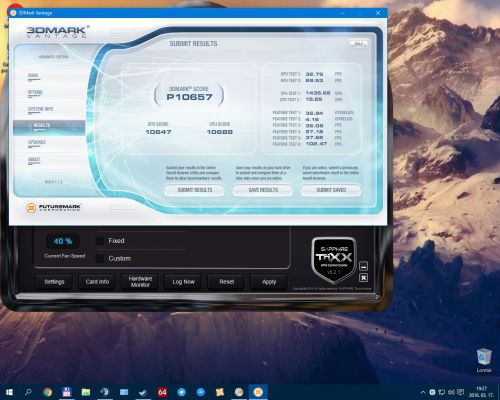The width and height of the screenshot is (500, 400).
Task: Open network status in system tray
Action: 442,392
